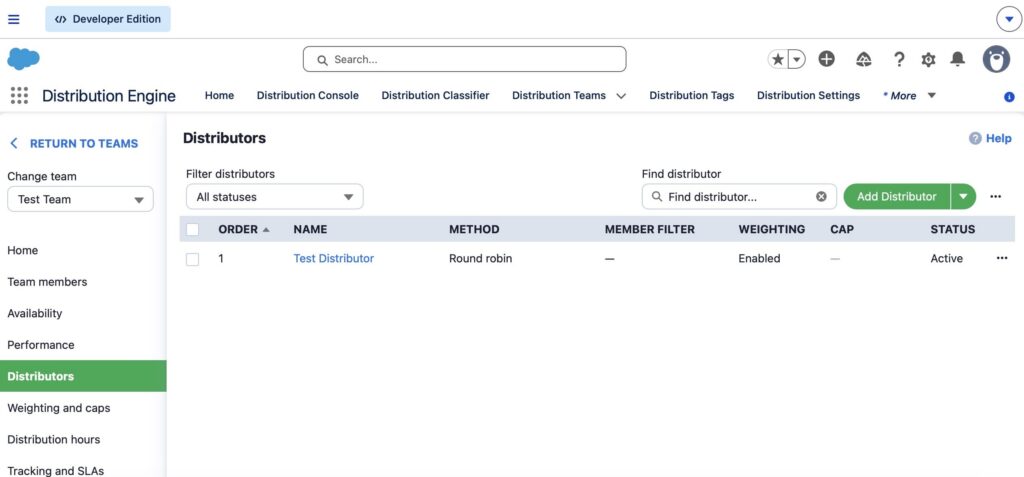Screen dimensions: 1024x477
Task: Tick the Test Distributor row checkbox
Action: 193,259
